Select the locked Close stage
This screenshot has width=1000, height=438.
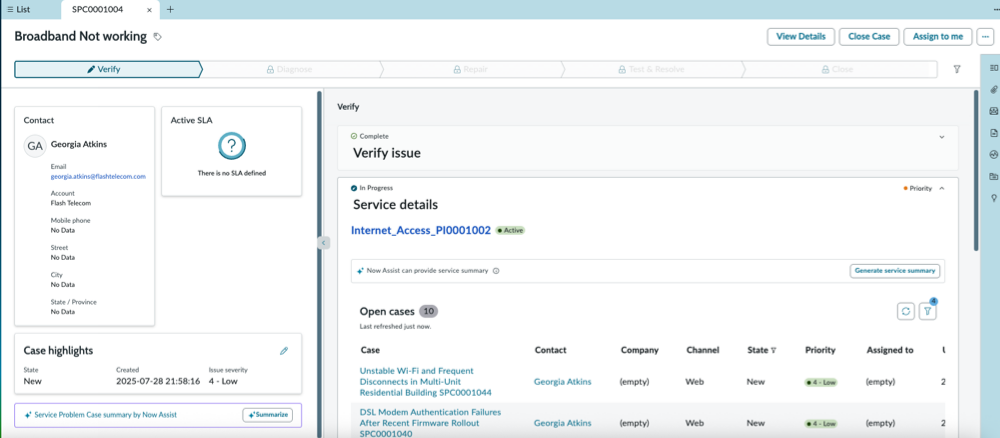[838, 69]
